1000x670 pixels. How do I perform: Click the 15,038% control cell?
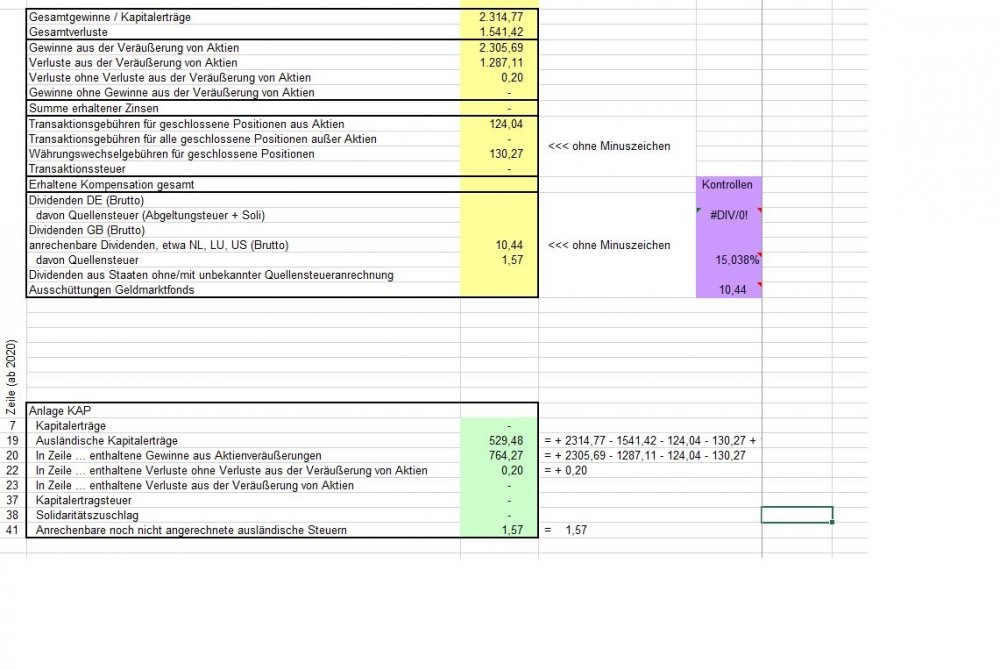[x=728, y=258]
